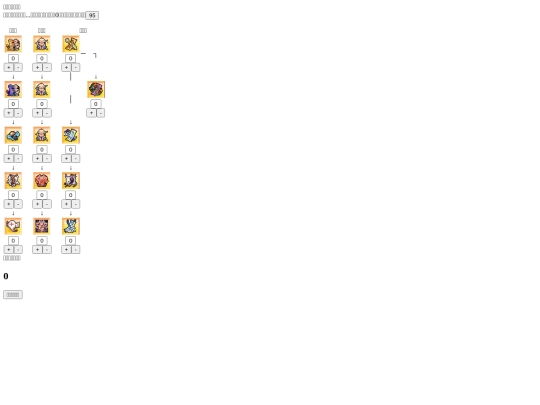Click the dark swirling orb skill icon
Screen dimensions: 540x405
96,90
